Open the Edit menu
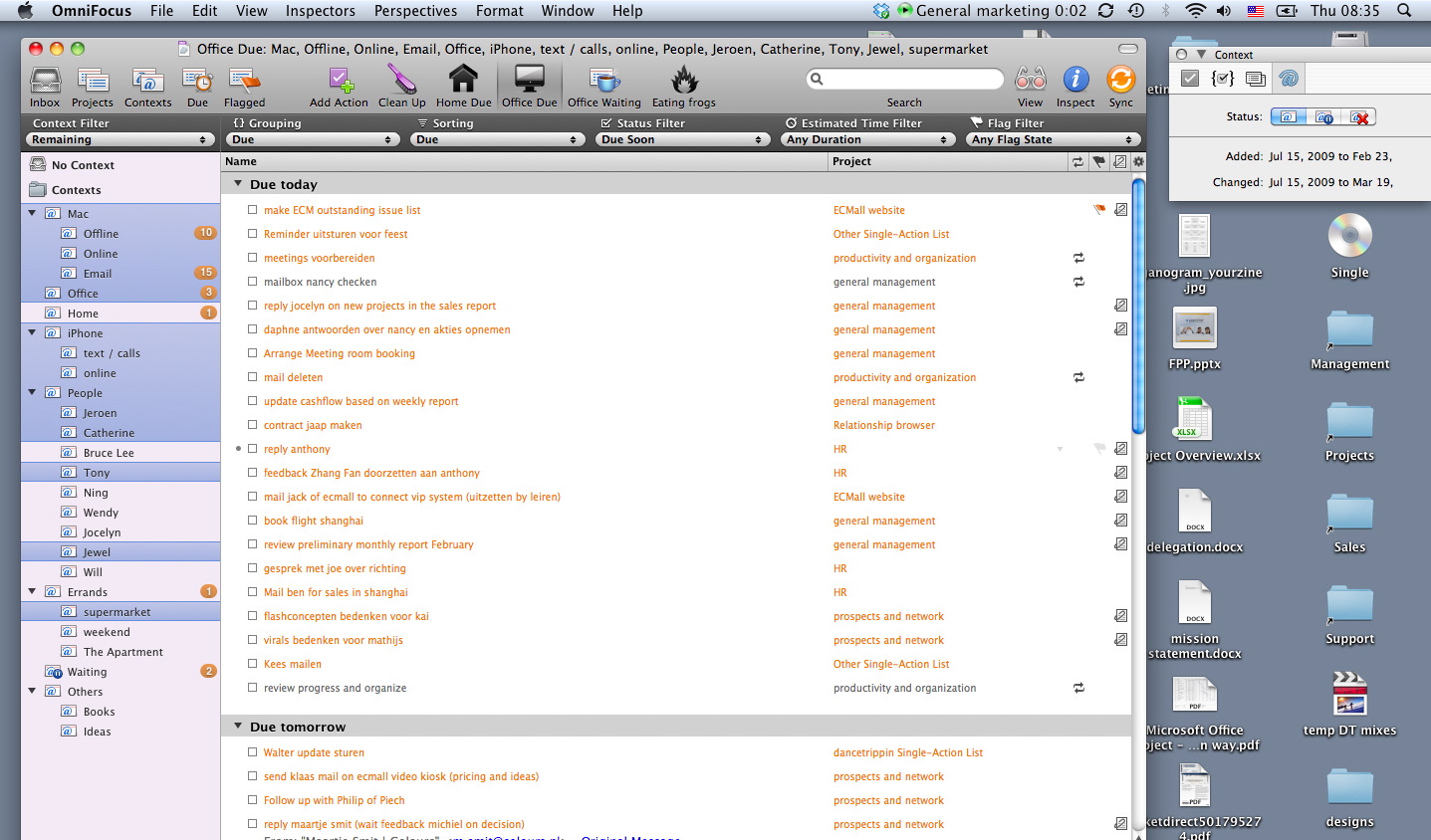The height and width of the screenshot is (840, 1431). pos(205,11)
